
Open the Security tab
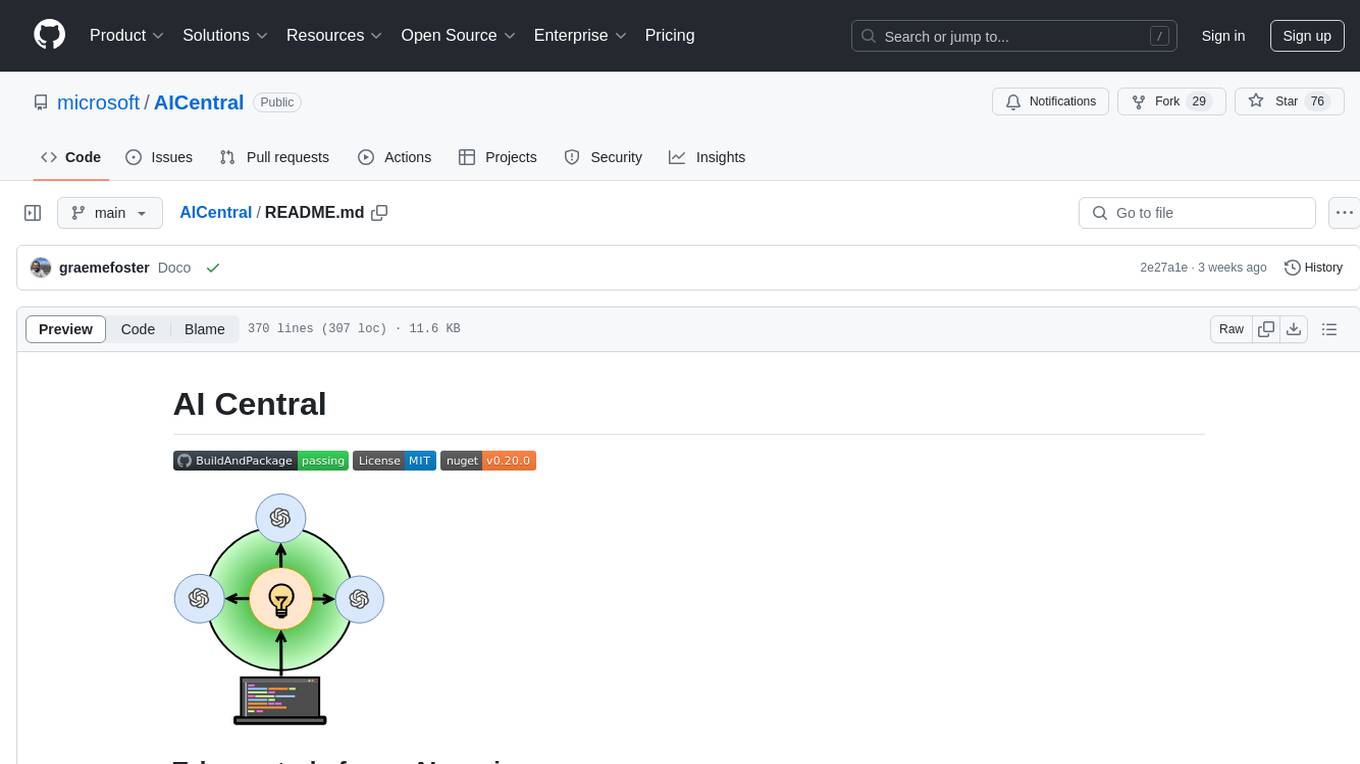603,157
